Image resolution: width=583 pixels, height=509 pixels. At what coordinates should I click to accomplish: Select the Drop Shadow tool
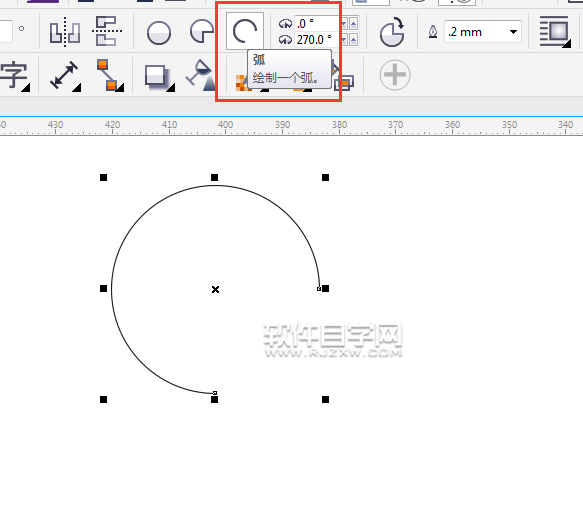(157, 77)
